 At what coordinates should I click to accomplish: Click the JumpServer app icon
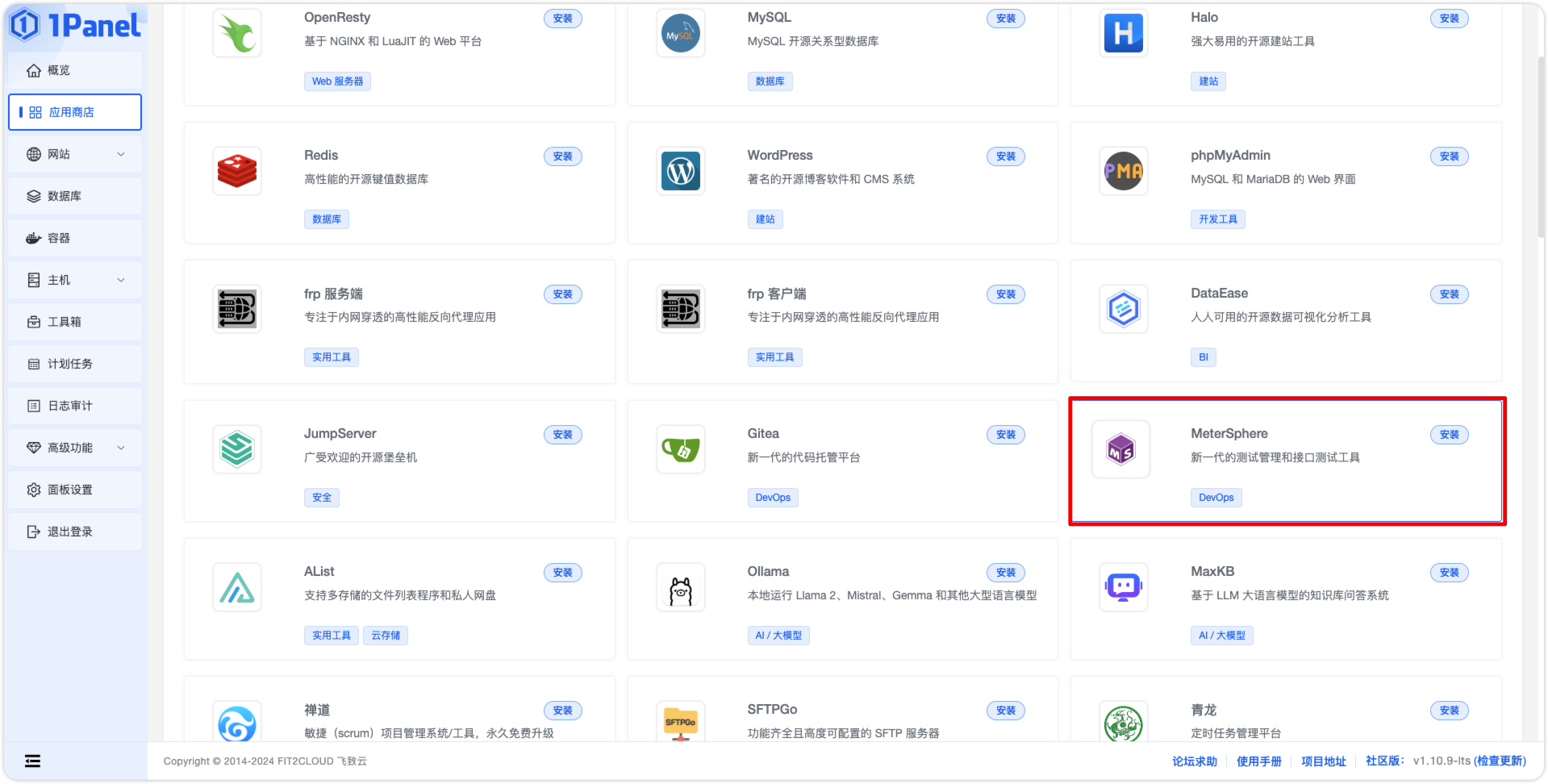(x=237, y=449)
